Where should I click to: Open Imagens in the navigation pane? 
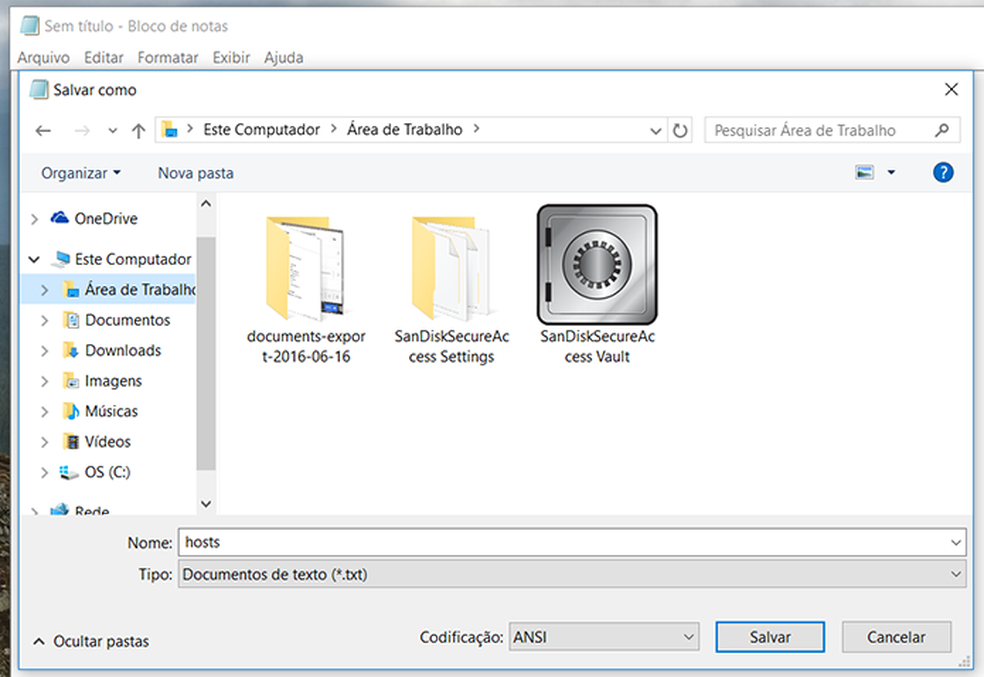(x=113, y=381)
